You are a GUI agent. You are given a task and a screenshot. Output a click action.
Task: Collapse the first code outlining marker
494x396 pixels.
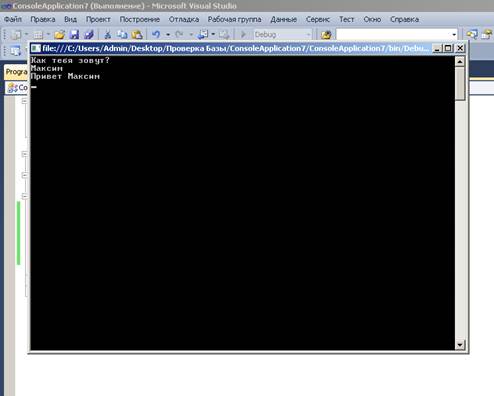tap(25, 101)
